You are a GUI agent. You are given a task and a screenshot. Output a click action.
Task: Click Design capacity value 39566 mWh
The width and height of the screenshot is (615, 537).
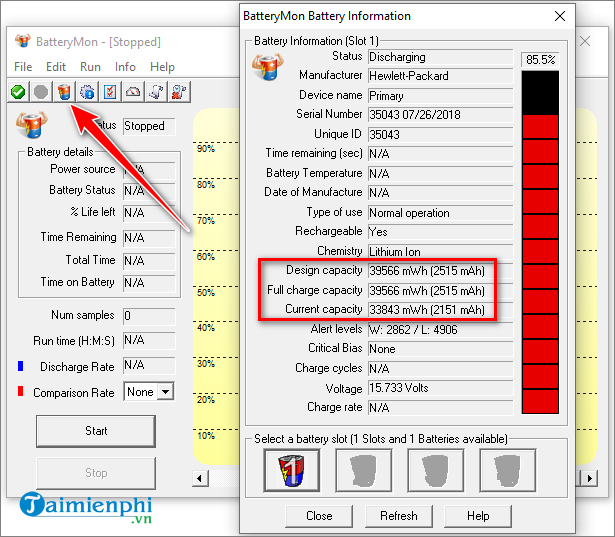coord(440,271)
